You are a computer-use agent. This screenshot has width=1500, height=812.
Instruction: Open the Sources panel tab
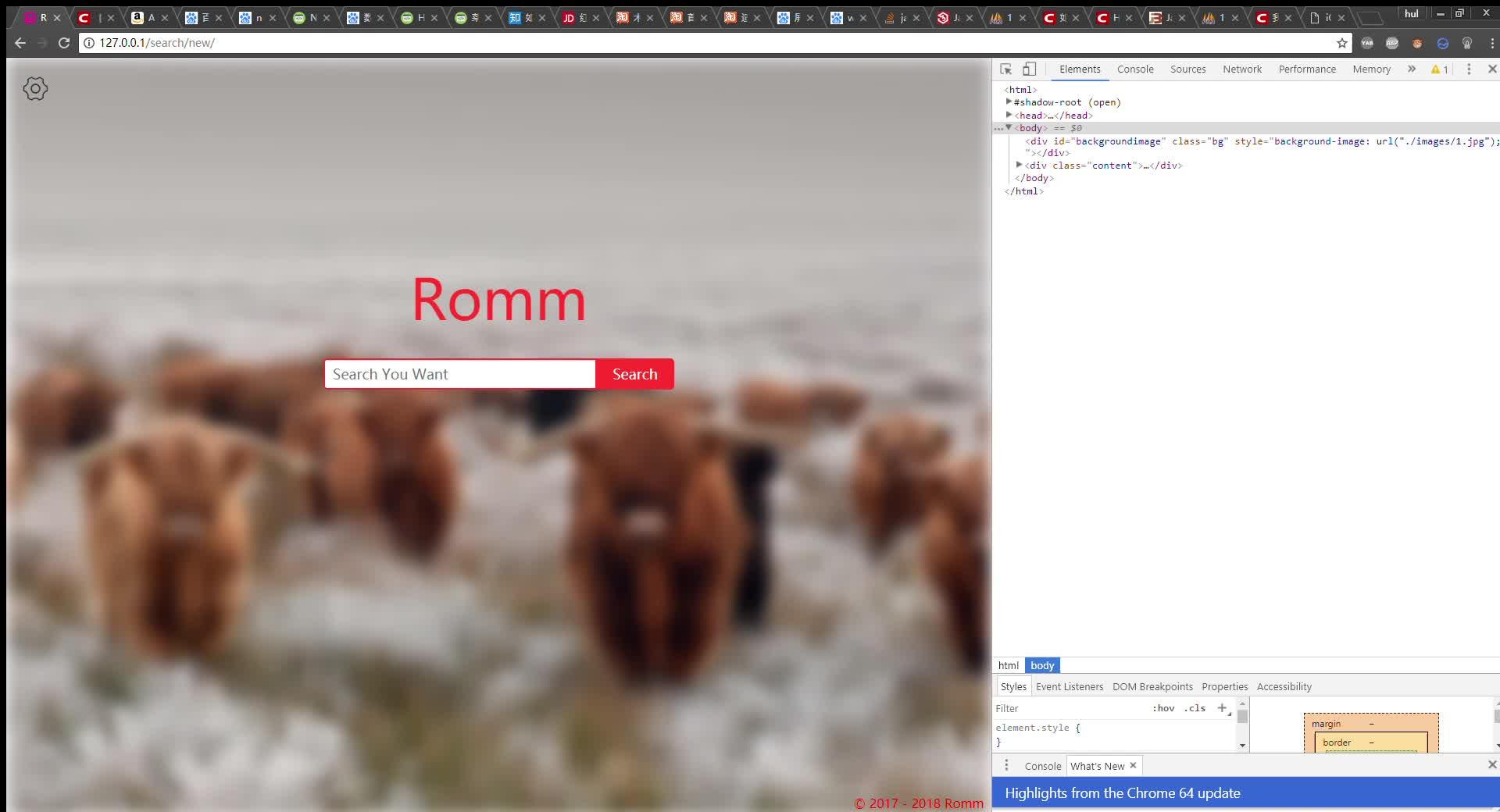[1187, 69]
